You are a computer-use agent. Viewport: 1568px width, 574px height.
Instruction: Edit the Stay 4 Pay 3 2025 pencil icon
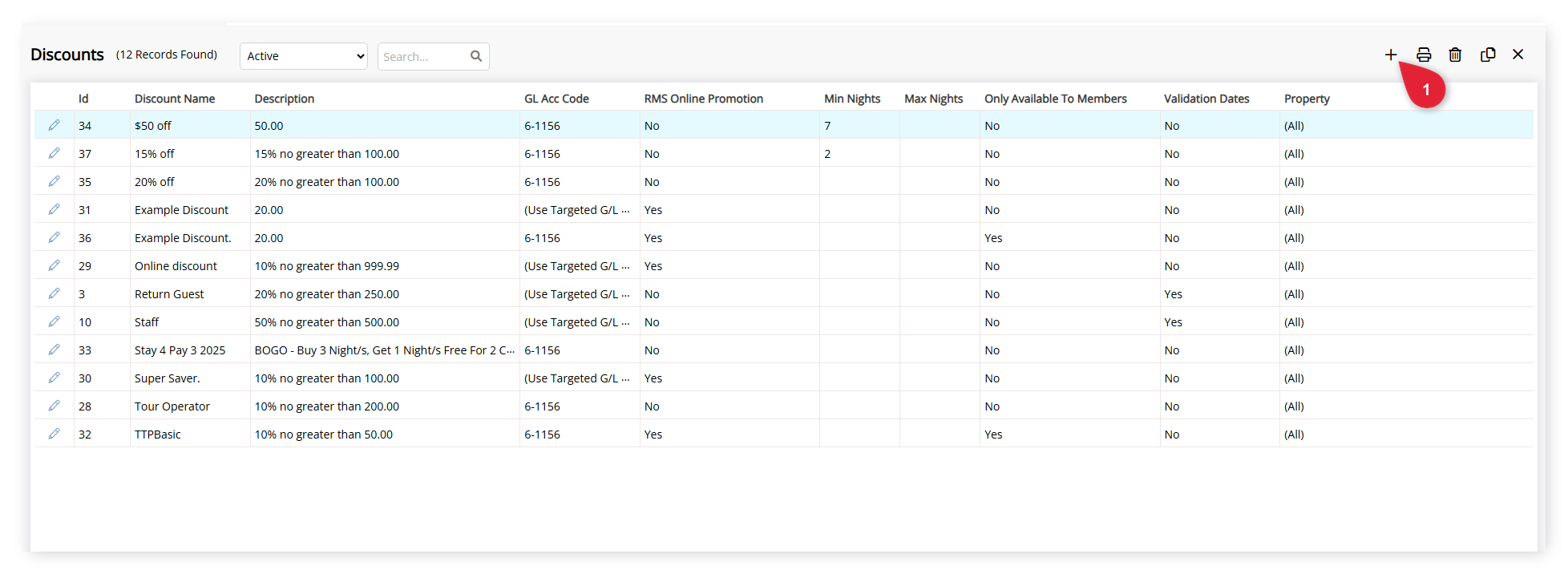[x=54, y=350]
